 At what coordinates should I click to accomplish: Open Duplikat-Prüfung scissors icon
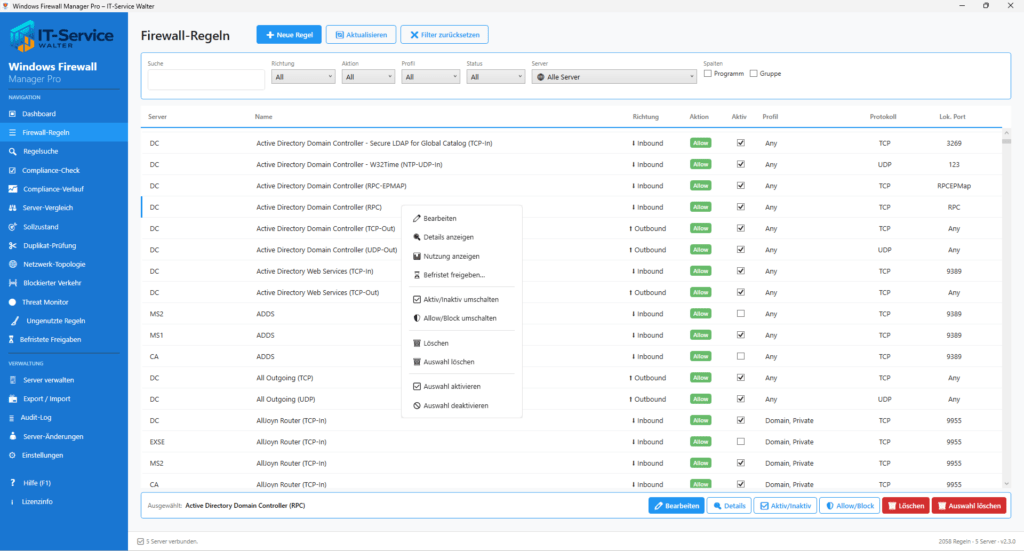pos(12,246)
